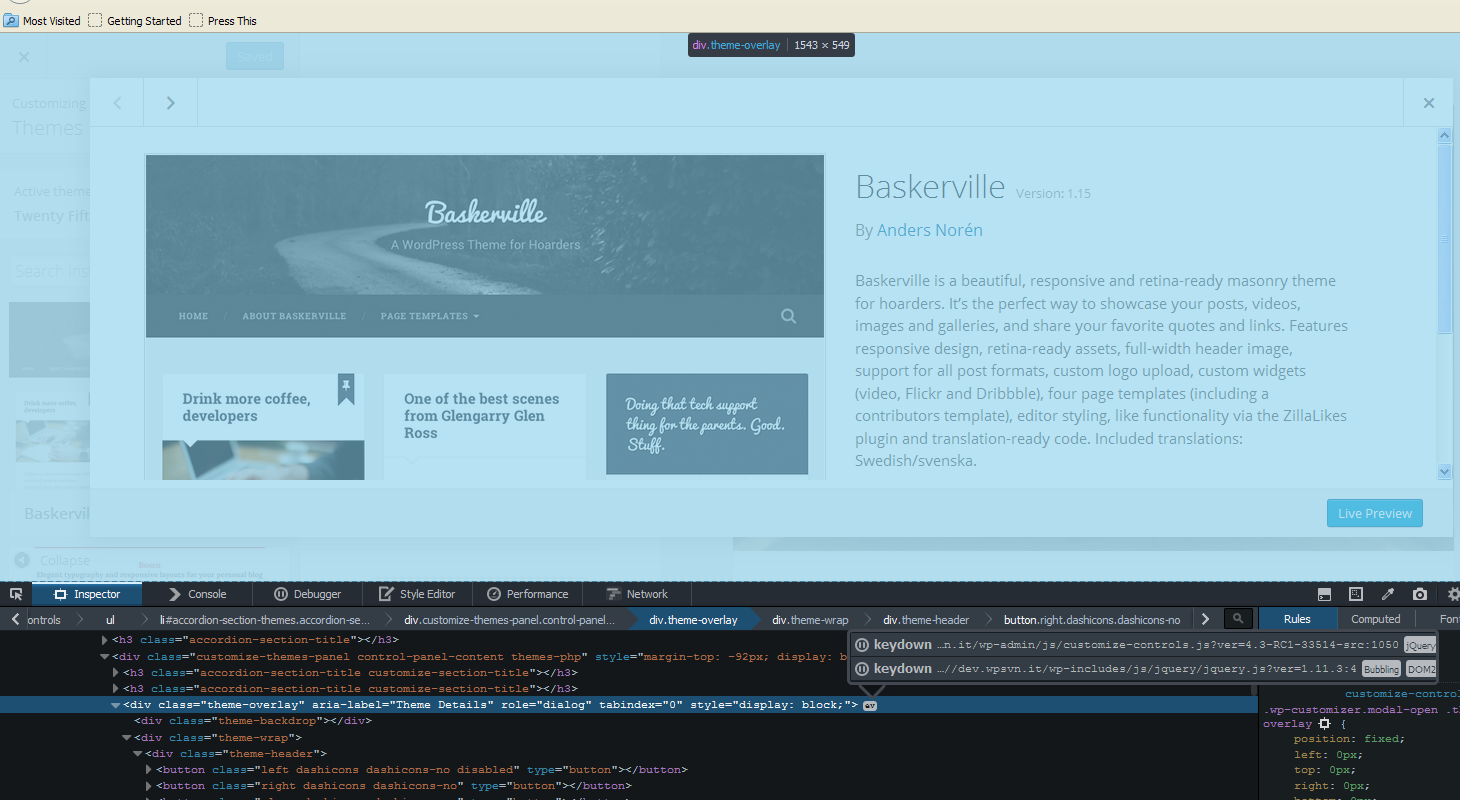Click the previous theme left arrow

point(117,102)
